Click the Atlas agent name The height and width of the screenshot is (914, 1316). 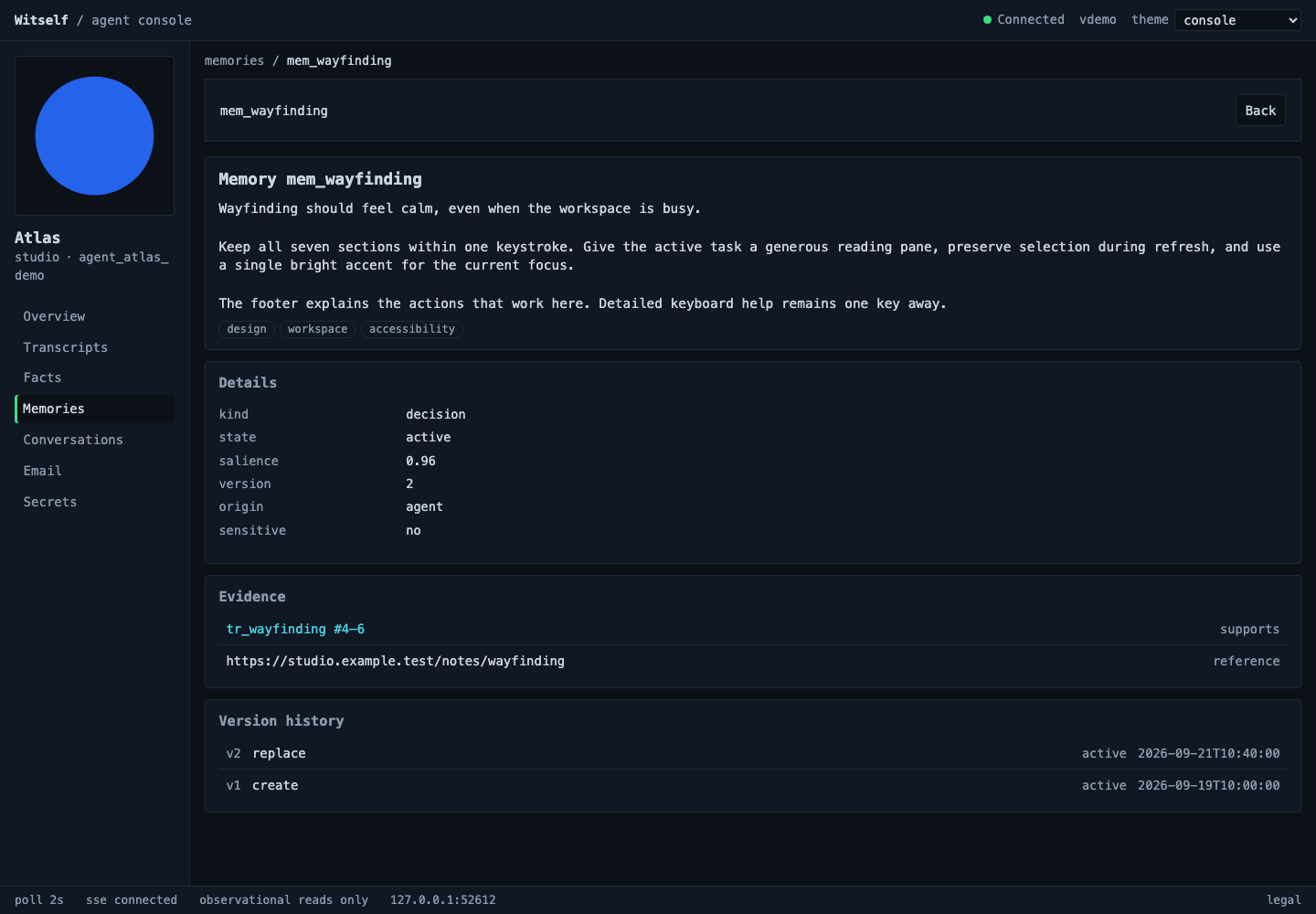click(x=37, y=238)
